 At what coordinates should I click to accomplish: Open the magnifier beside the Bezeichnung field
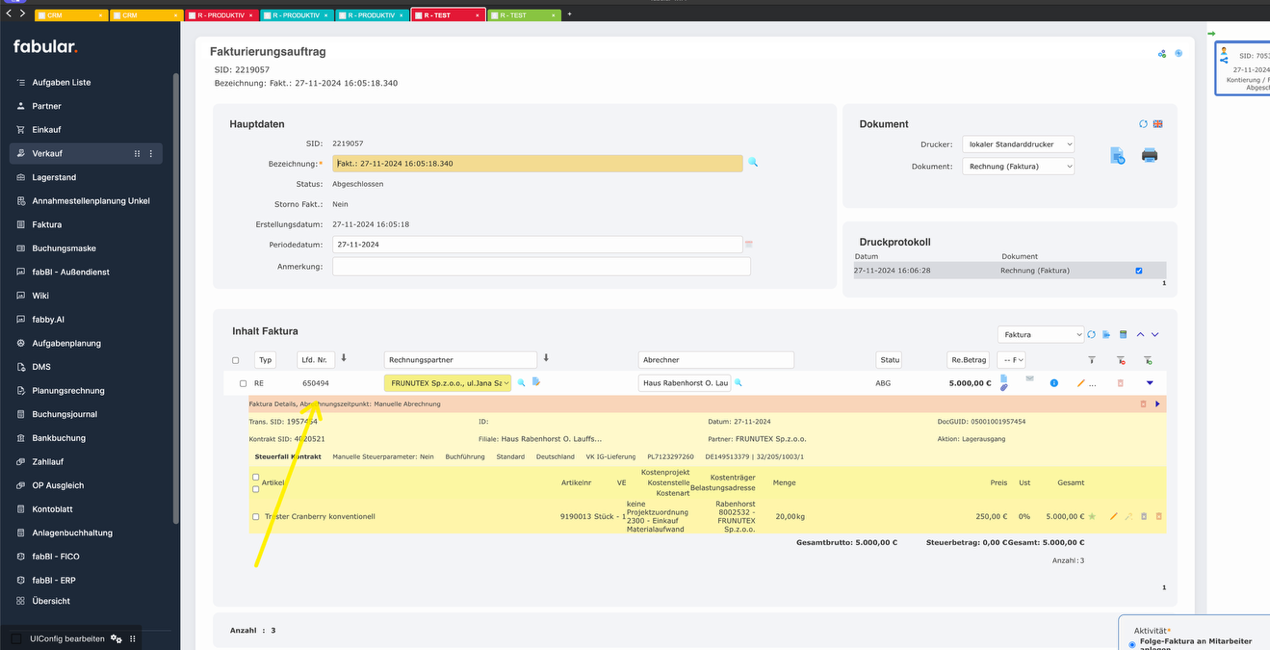tap(751, 163)
